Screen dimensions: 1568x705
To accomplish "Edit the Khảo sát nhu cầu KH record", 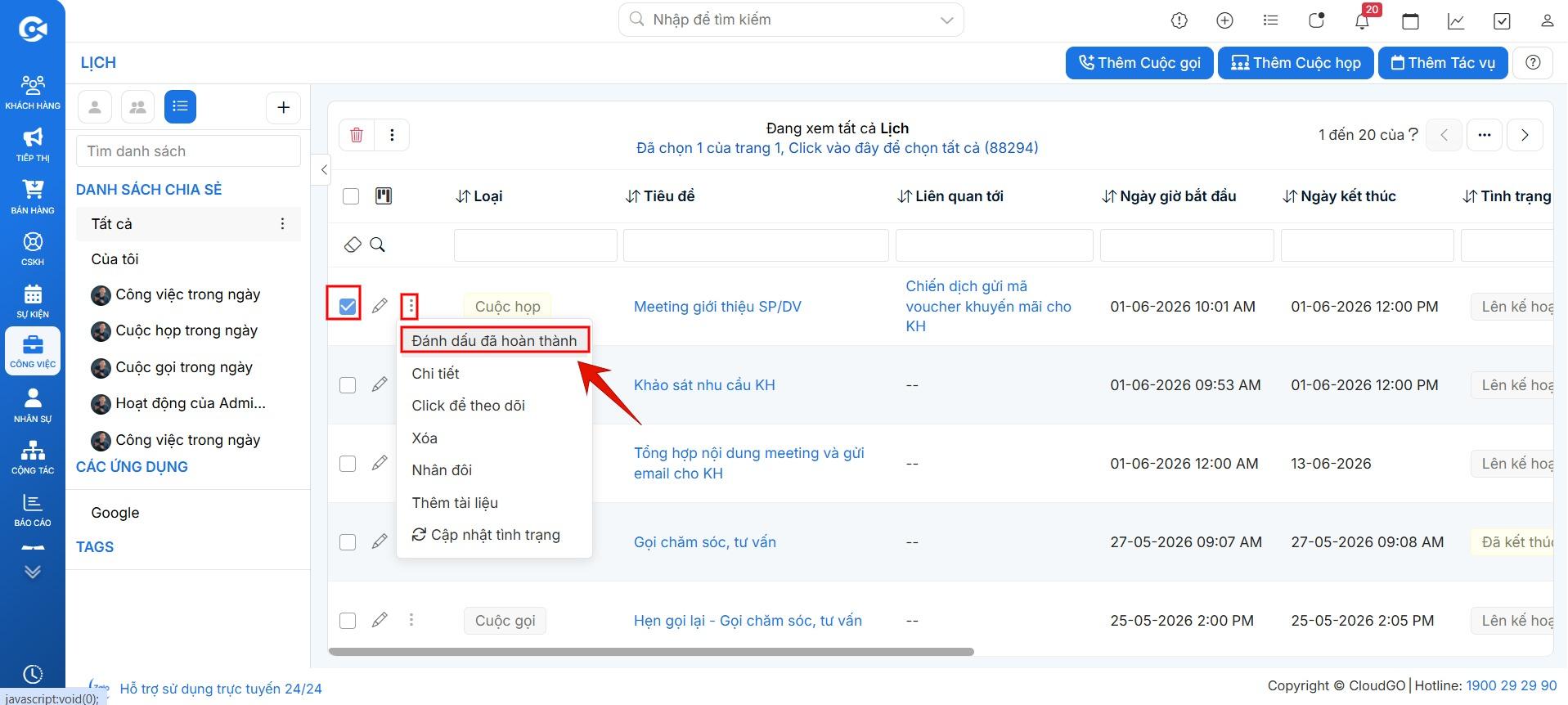I will (380, 384).
